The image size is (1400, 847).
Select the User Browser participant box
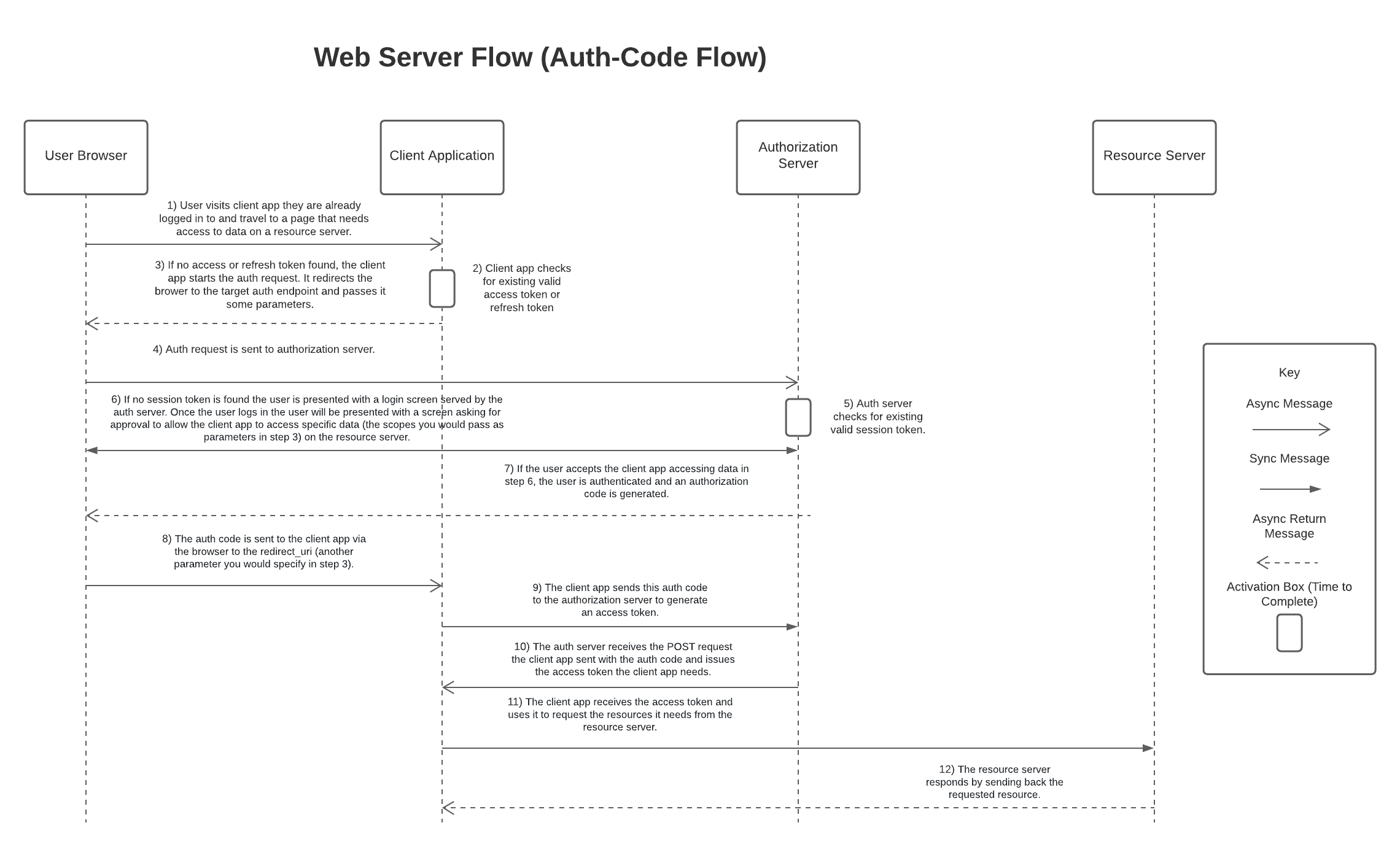pos(86,157)
